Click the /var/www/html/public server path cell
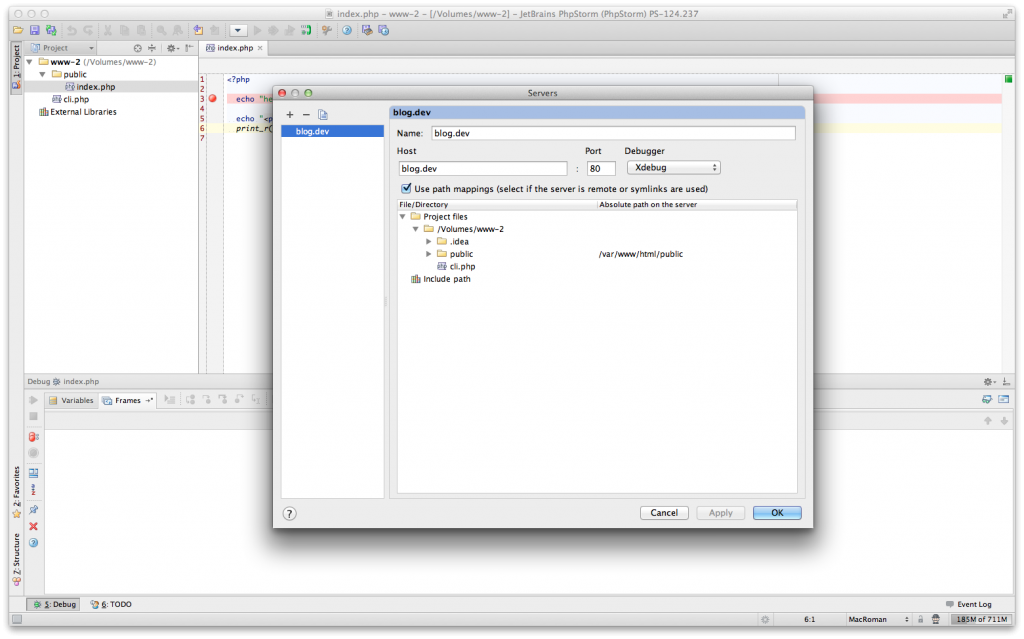The width and height of the screenshot is (1024, 639). 641,254
